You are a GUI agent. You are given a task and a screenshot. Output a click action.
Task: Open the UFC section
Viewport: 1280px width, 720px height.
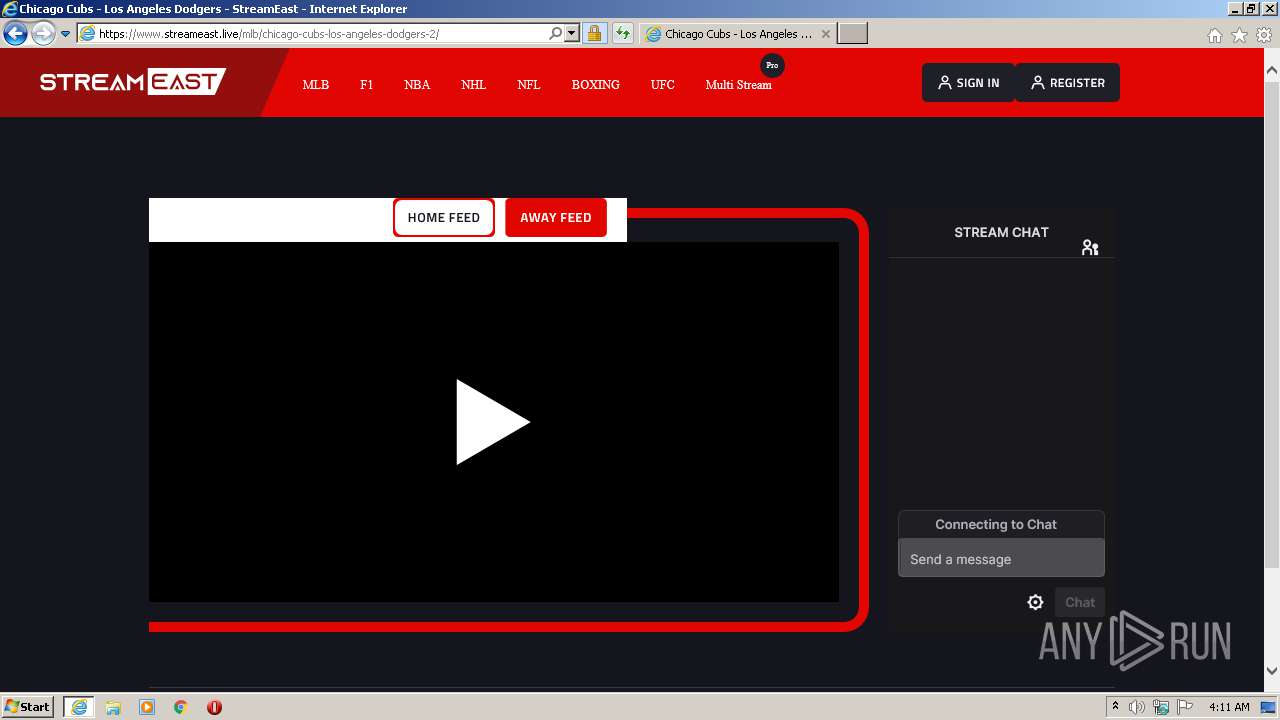click(x=663, y=85)
